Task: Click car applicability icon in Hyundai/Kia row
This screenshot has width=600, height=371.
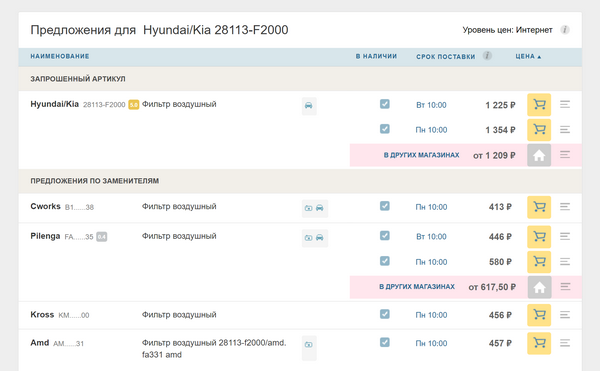Action: (309, 106)
